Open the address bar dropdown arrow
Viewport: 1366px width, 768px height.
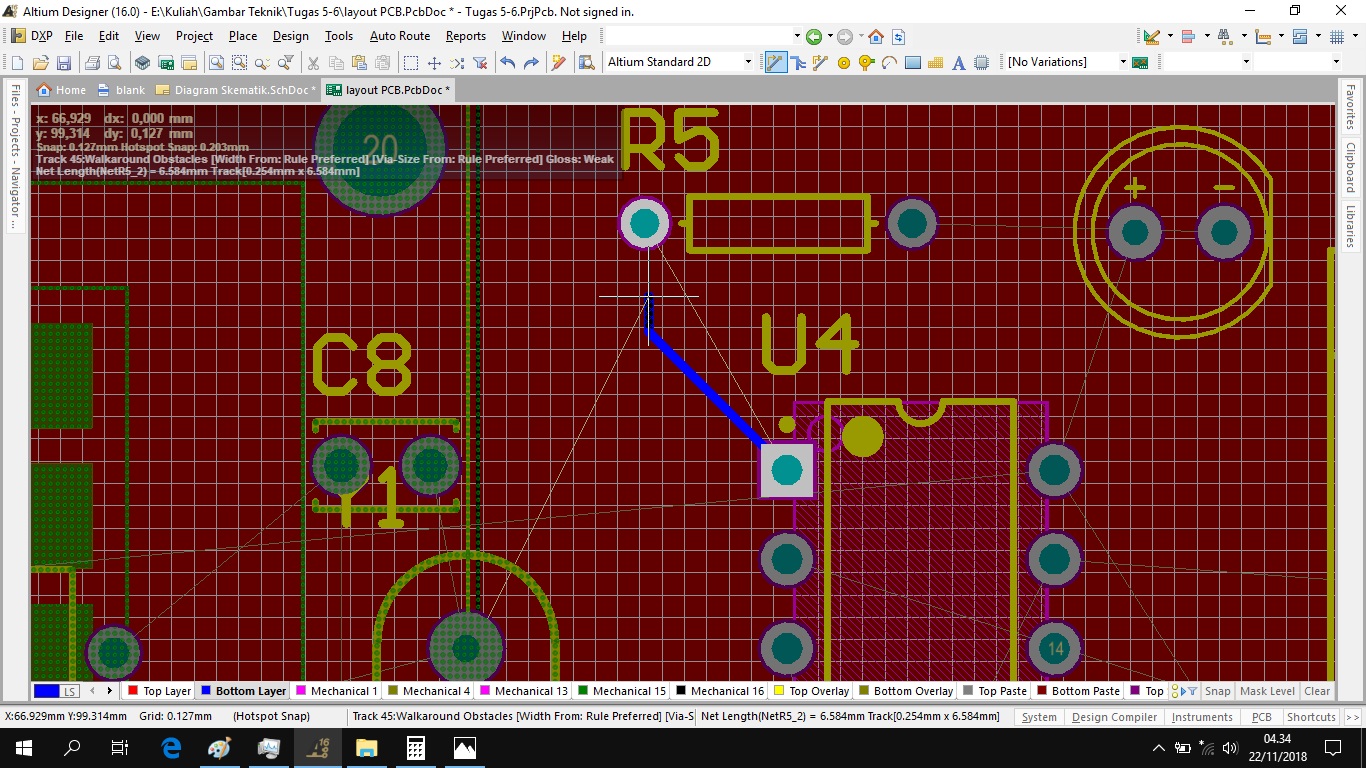click(797, 37)
